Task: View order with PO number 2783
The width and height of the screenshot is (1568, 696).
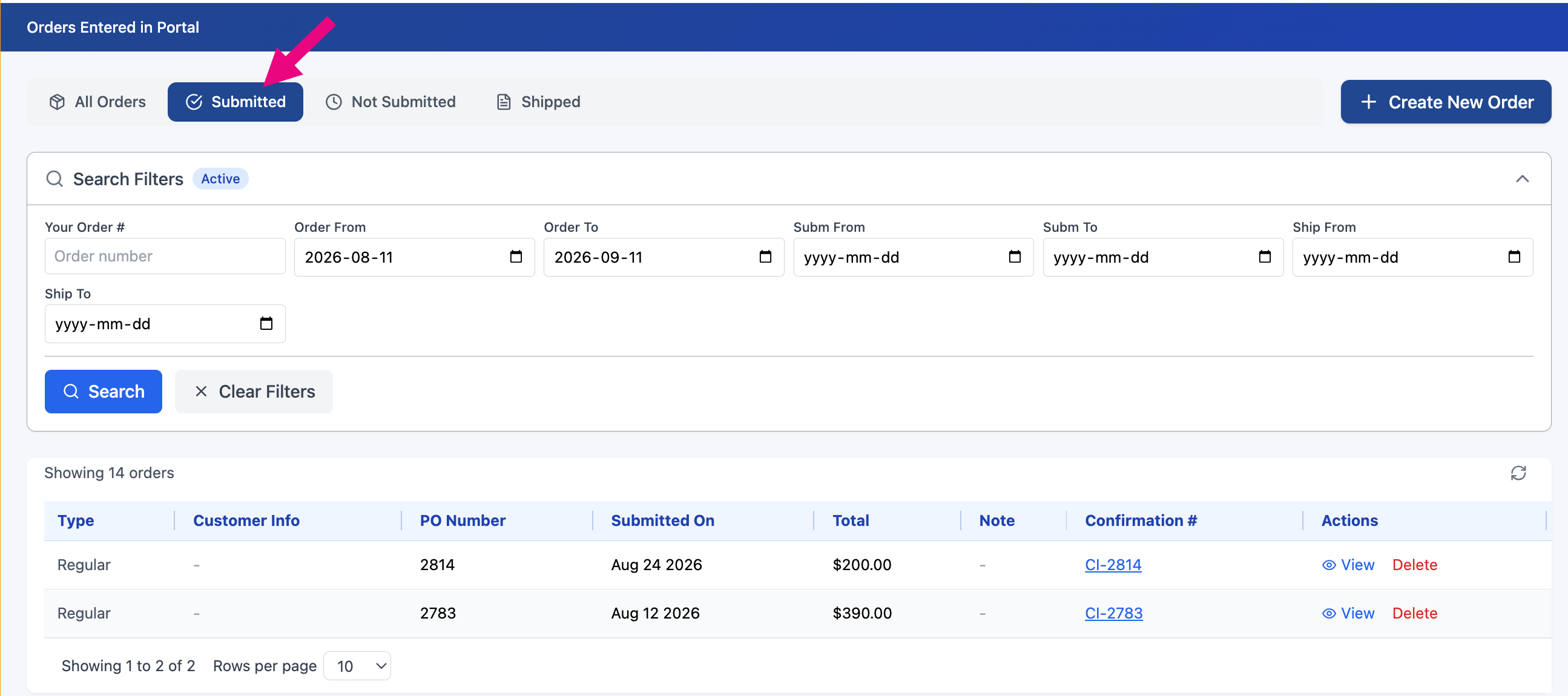Action: tap(1348, 612)
